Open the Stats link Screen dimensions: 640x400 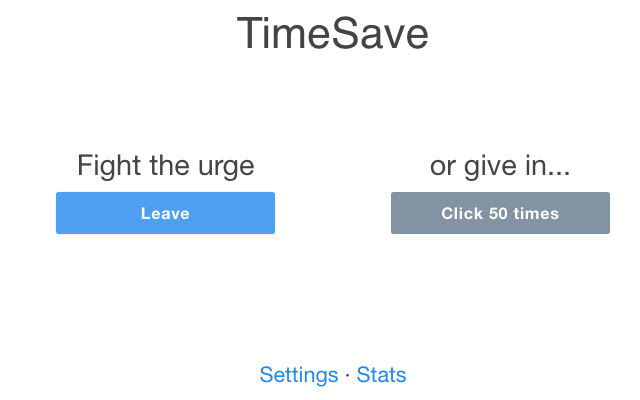pos(381,375)
